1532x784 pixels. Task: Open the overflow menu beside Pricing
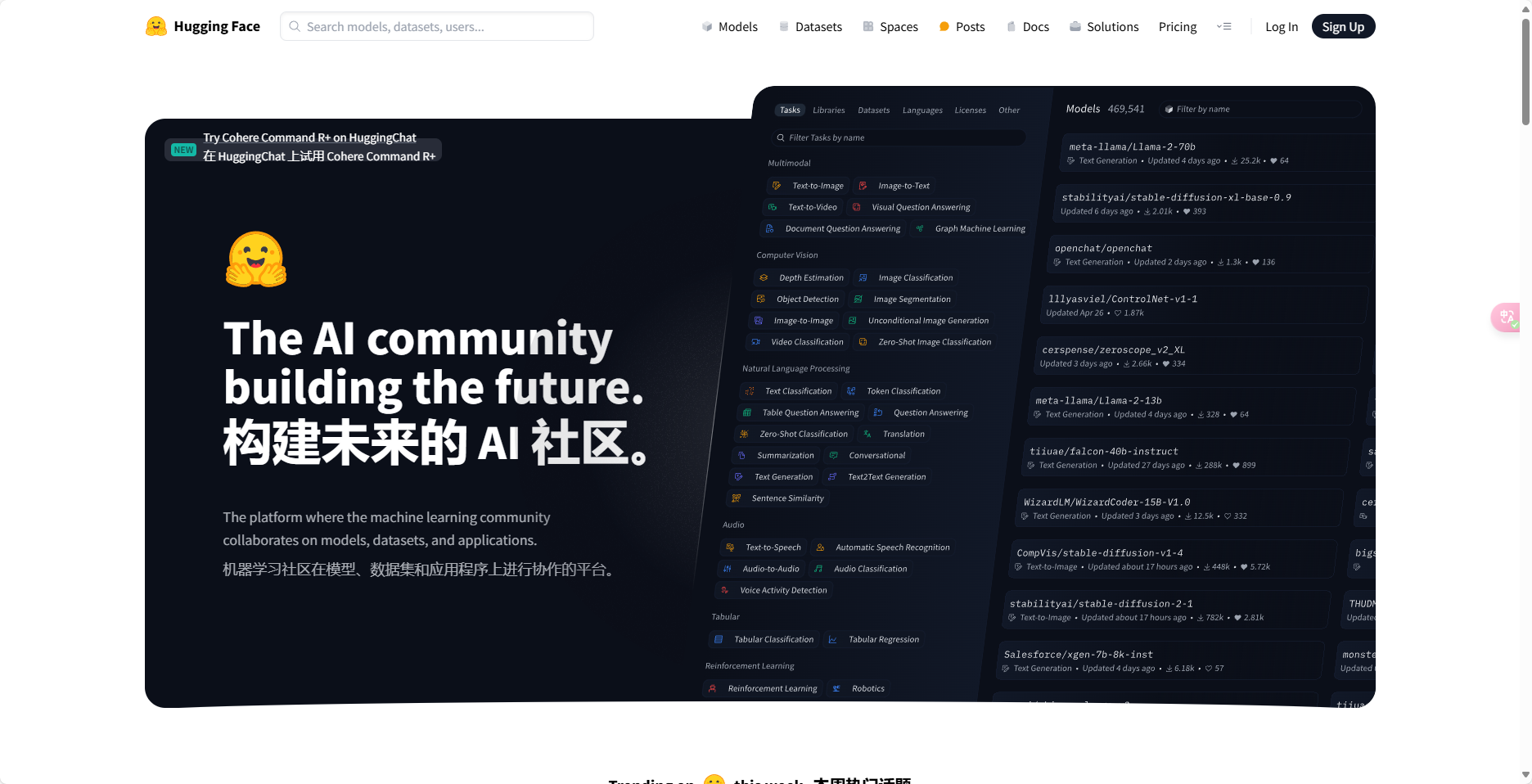click(1224, 26)
